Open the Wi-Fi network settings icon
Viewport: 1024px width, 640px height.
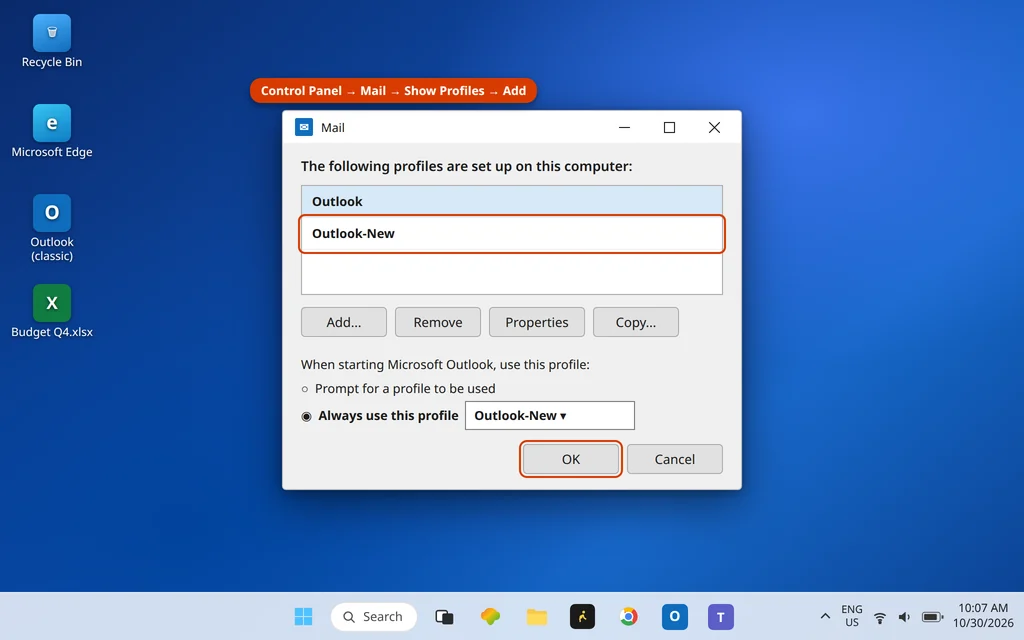point(880,617)
